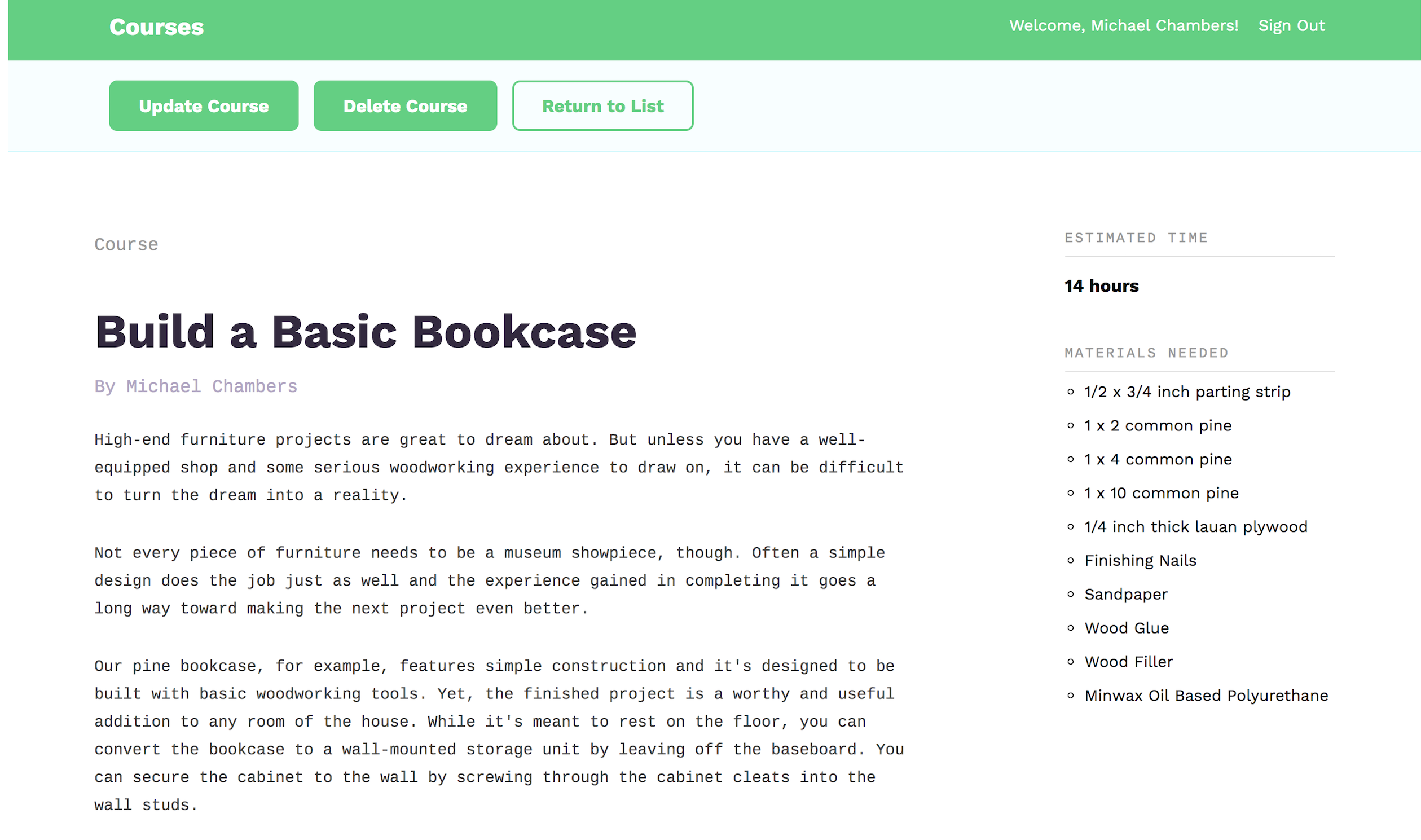Click the 1 x 10 common pine item

pyautogui.click(x=1161, y=494)
